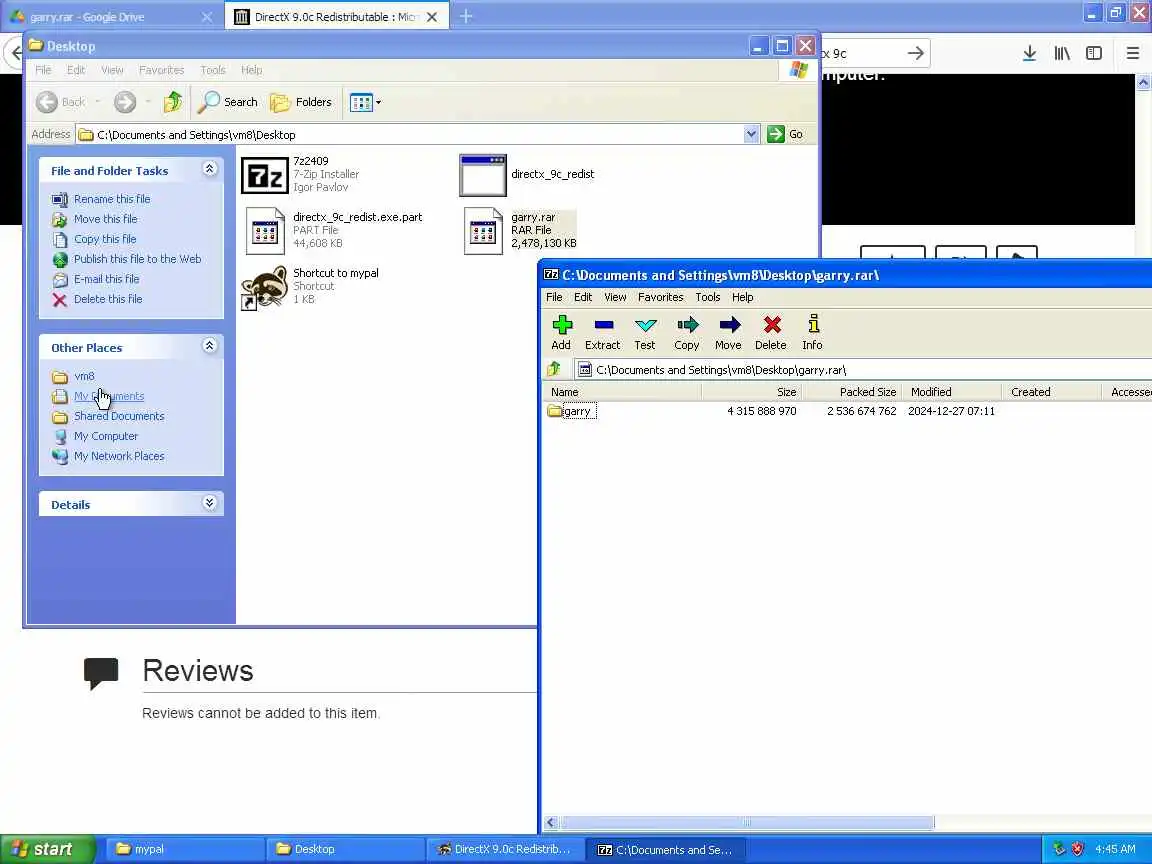The height and width of the screenshot is (864, 1152).
Task: Expand the Details panel
Action: pos(209,503)
